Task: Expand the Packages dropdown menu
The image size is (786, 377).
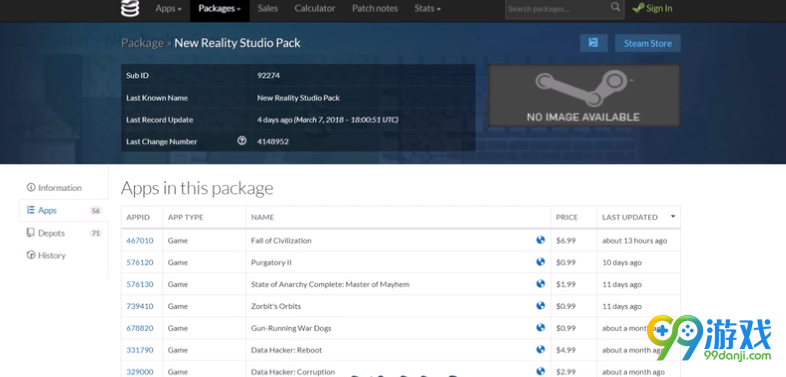Action: point(220,9)
